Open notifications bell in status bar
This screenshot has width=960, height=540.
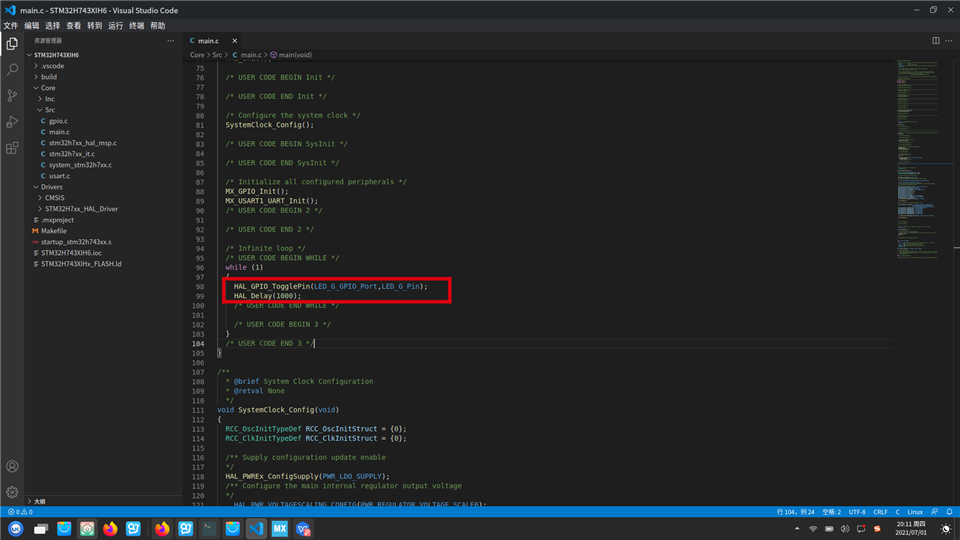coord(949,512)
